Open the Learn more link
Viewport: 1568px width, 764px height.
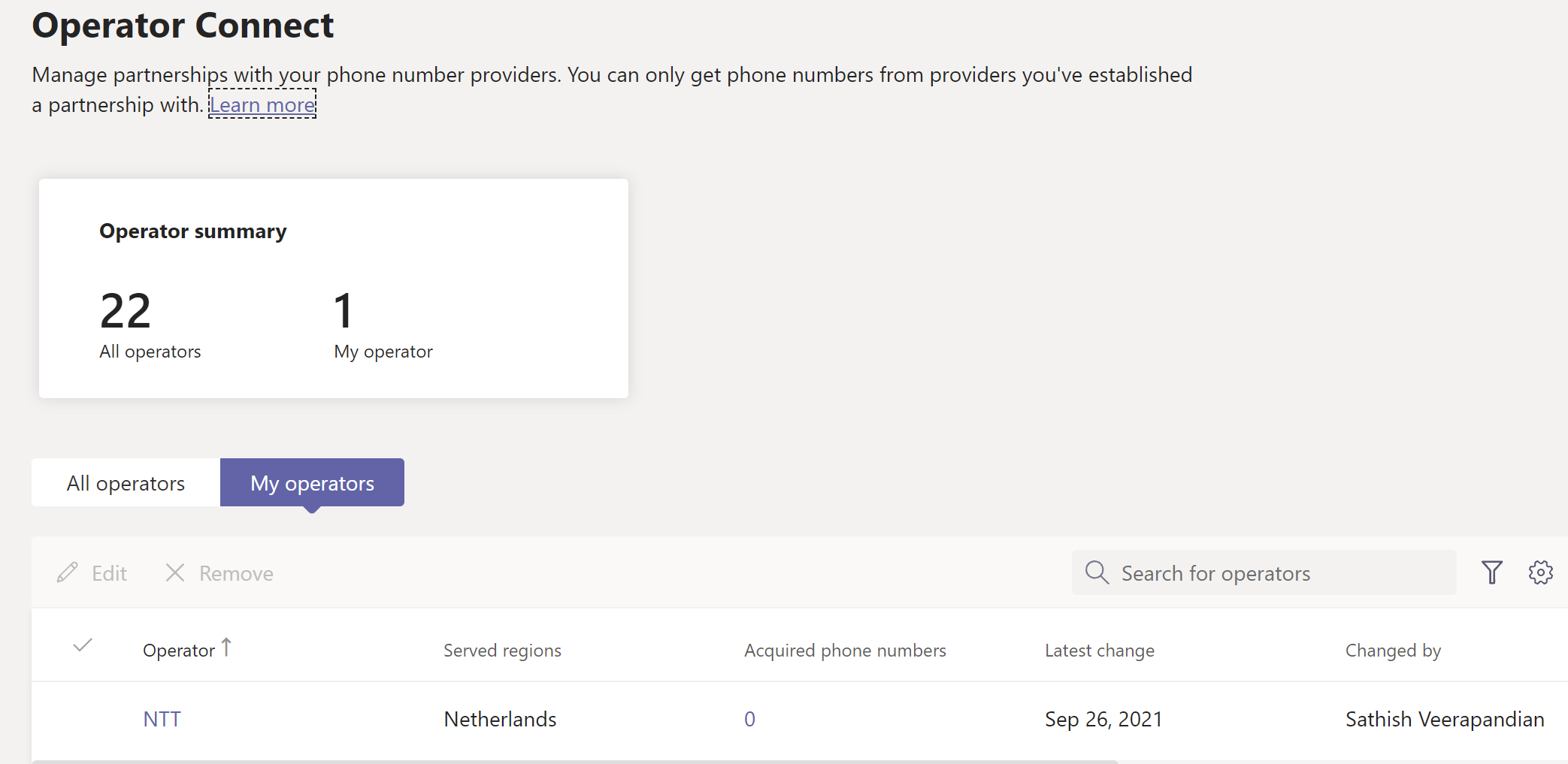262,104
